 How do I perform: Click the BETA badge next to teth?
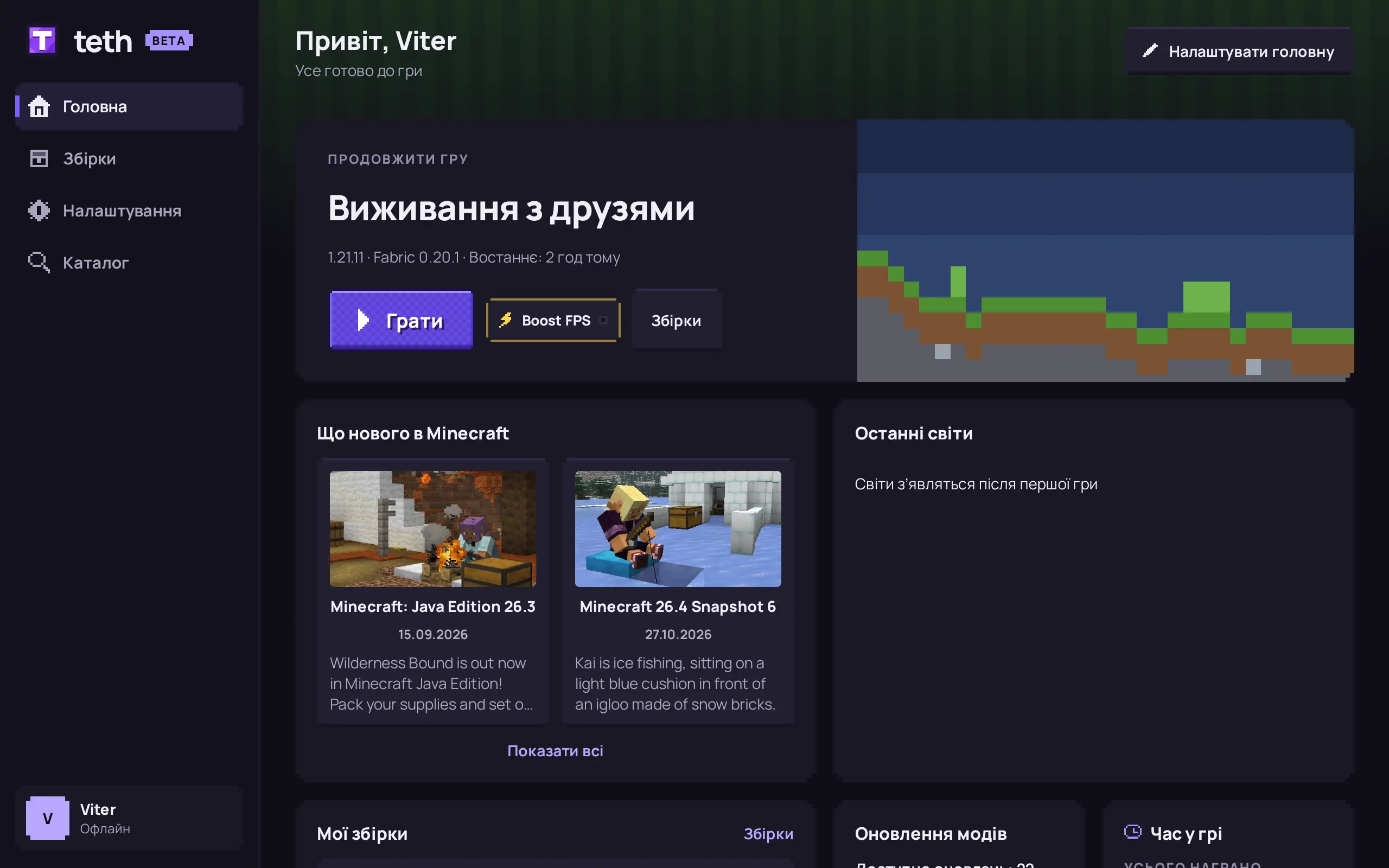tap(169, 41)
